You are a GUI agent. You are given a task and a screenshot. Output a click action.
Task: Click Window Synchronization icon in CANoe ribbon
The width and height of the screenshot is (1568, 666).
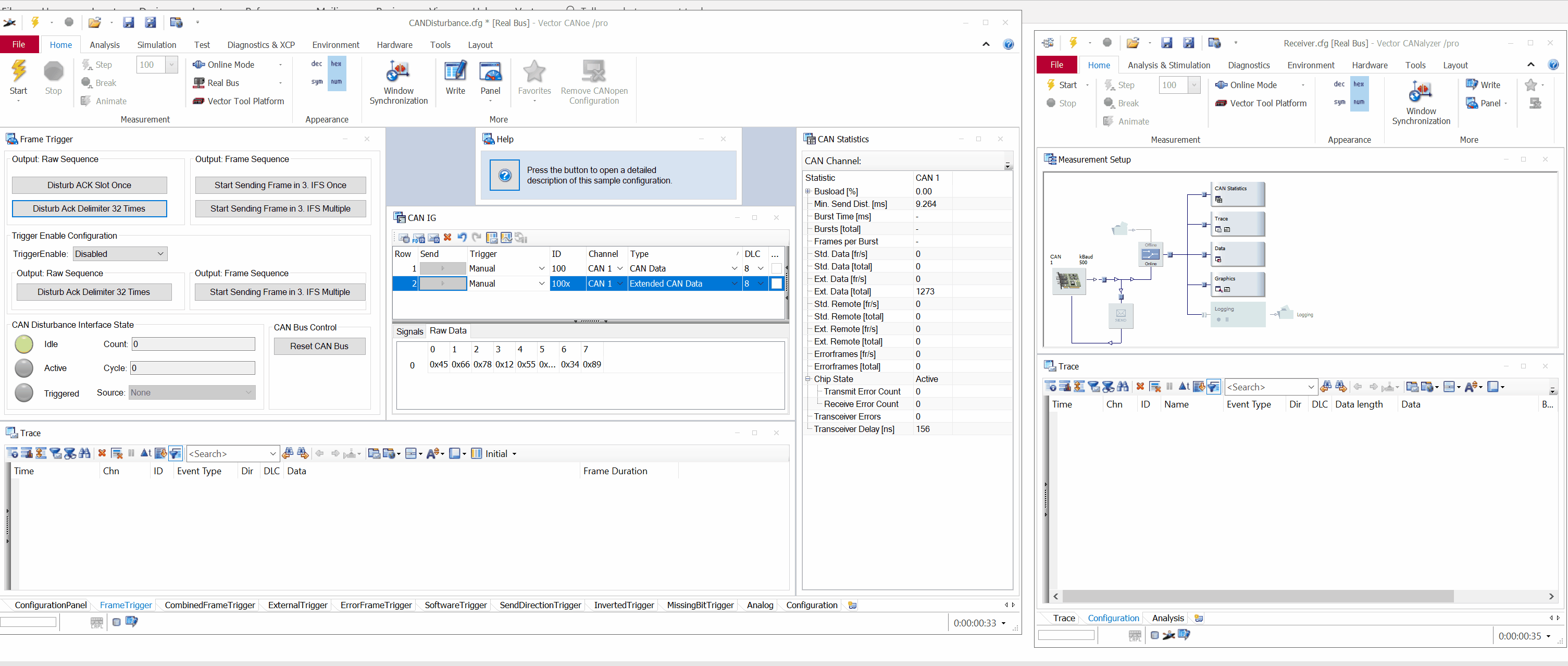[398, 72]
